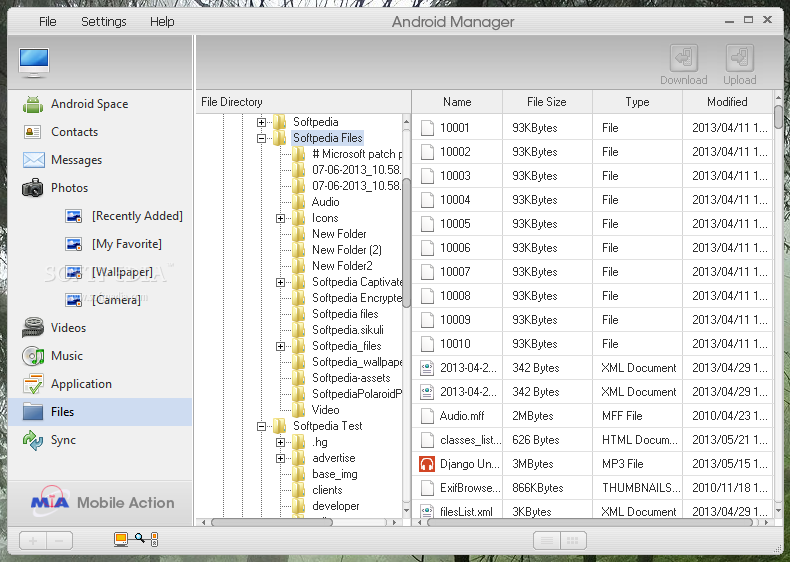This screenshot has height=562, width=790.
Task: Open the Sync section
Action: 49,440
